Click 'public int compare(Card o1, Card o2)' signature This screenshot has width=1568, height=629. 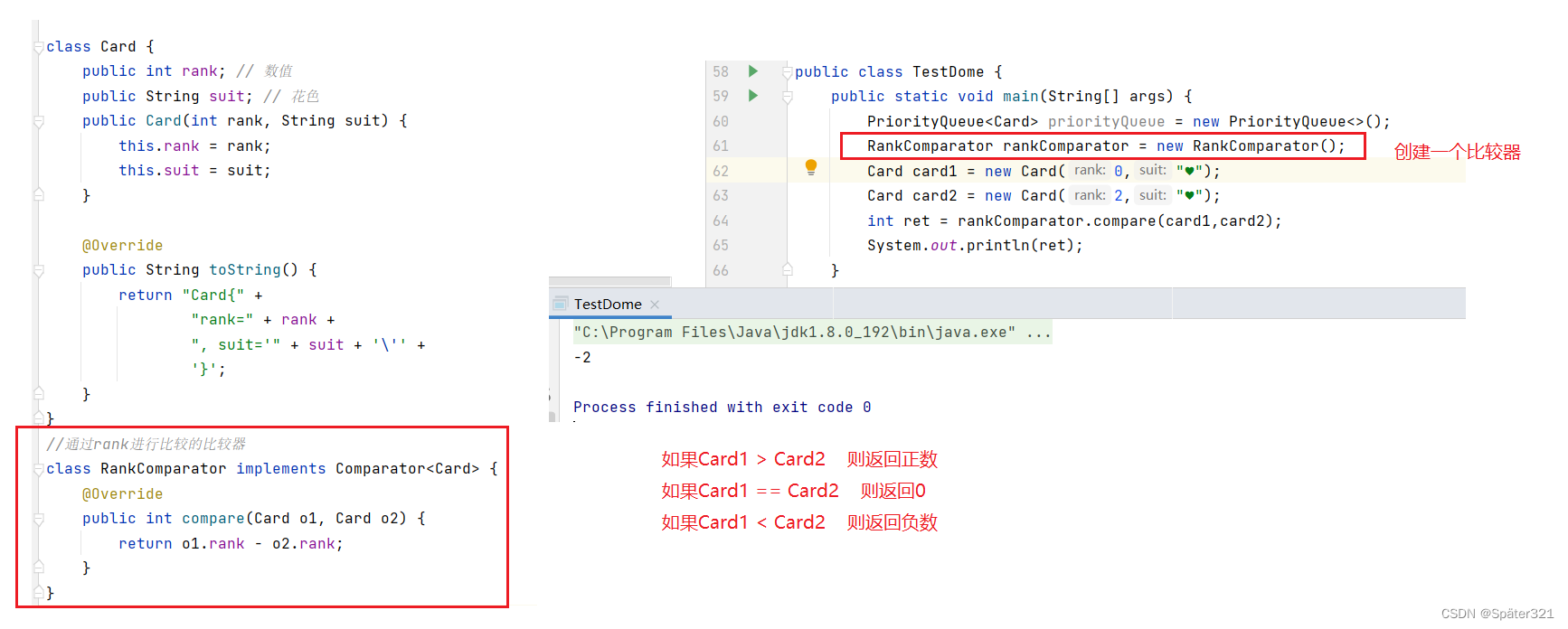244,518
